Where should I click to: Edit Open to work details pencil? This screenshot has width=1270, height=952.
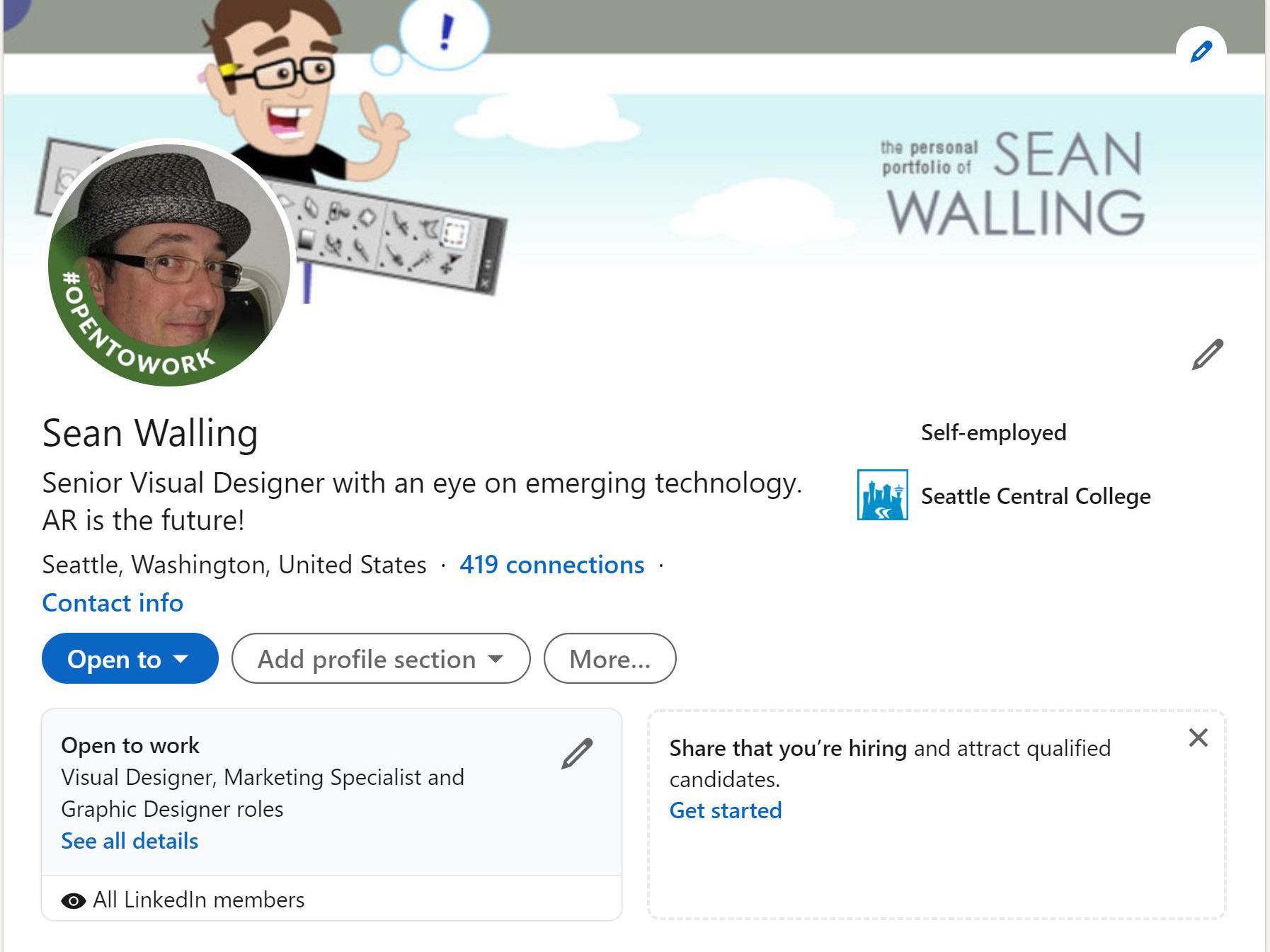point(577,754)
